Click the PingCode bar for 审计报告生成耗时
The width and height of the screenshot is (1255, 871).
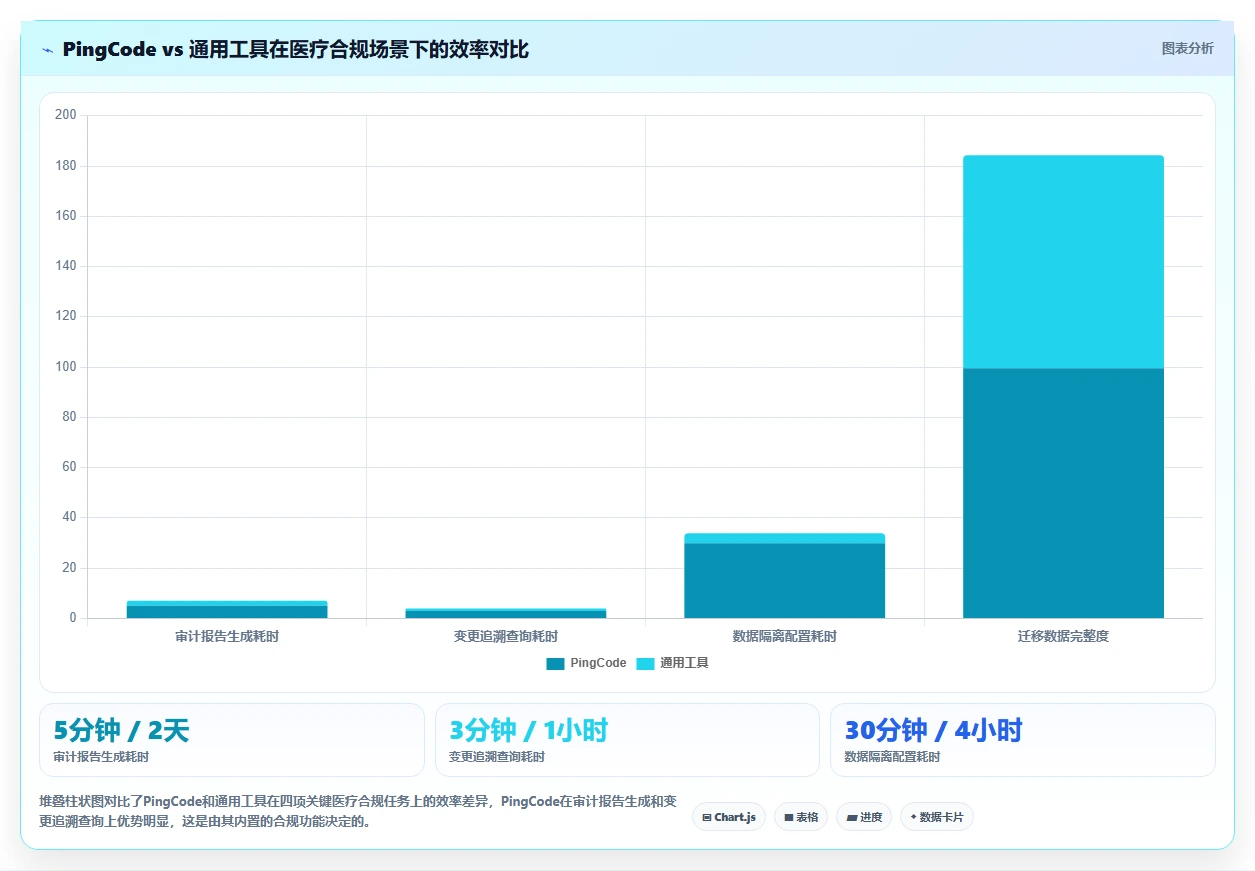[227, 612]
